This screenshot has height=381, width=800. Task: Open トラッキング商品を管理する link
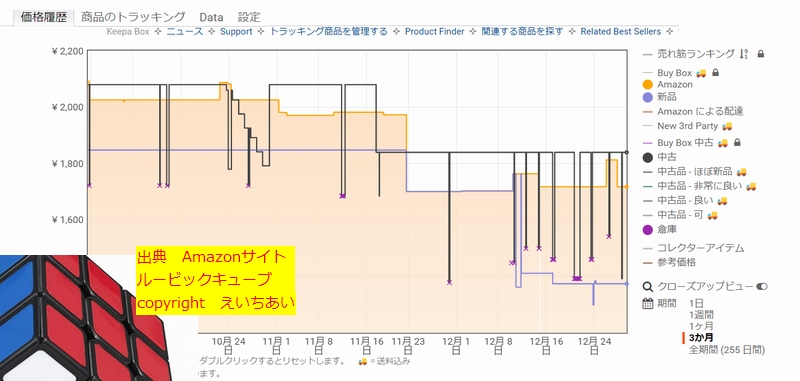tap(329, 32)
